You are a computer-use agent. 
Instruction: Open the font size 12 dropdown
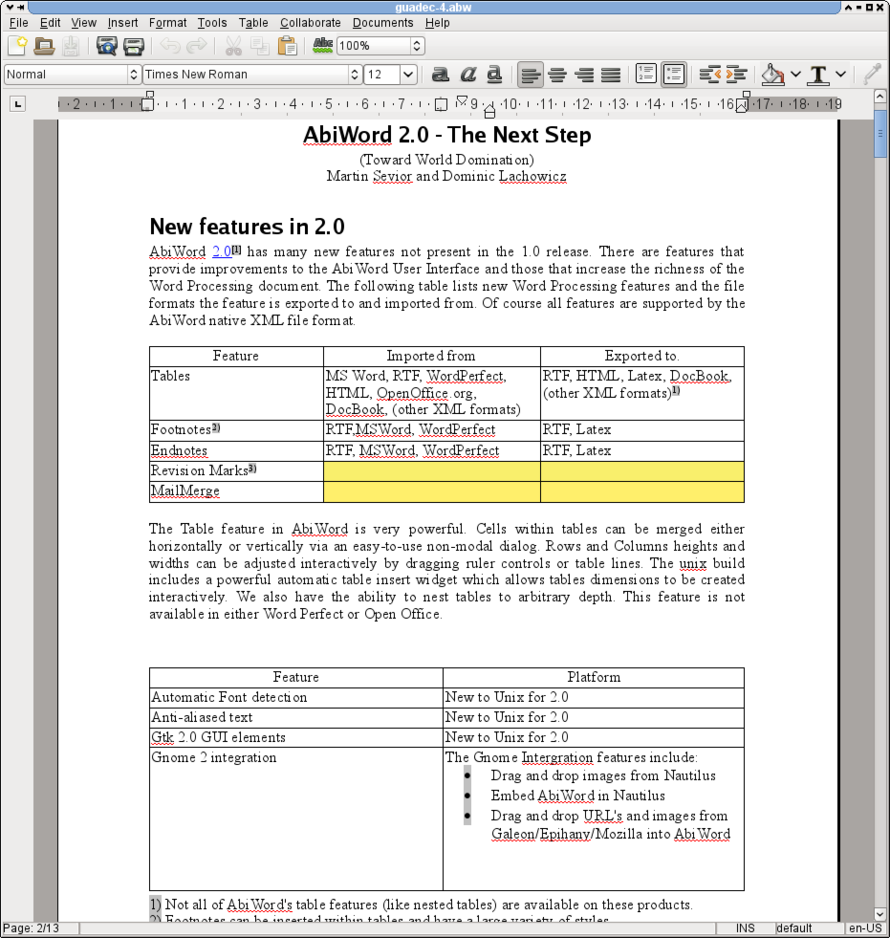[x=408, y=75]
